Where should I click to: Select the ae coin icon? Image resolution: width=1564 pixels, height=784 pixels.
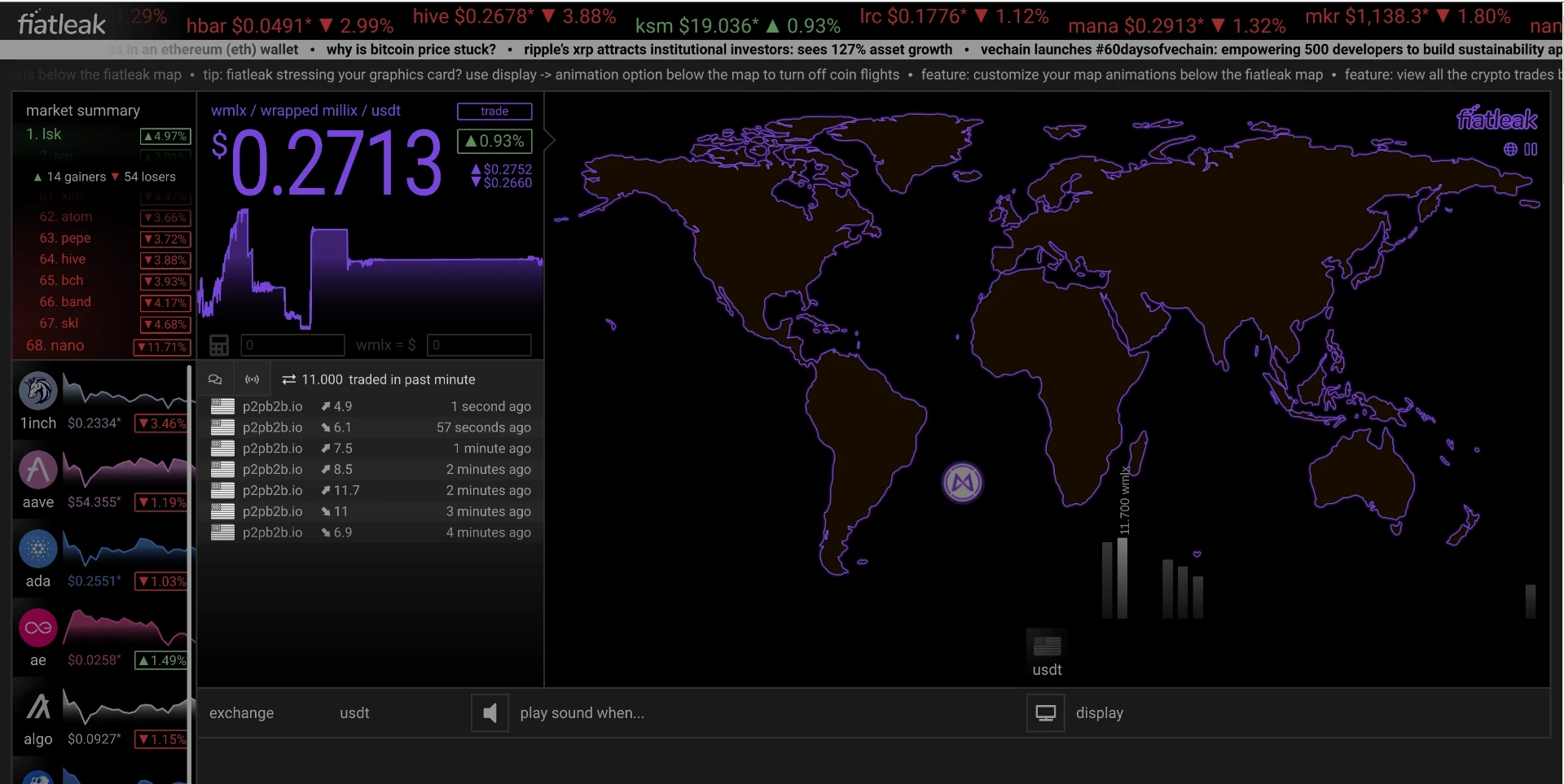pos(38,628)
